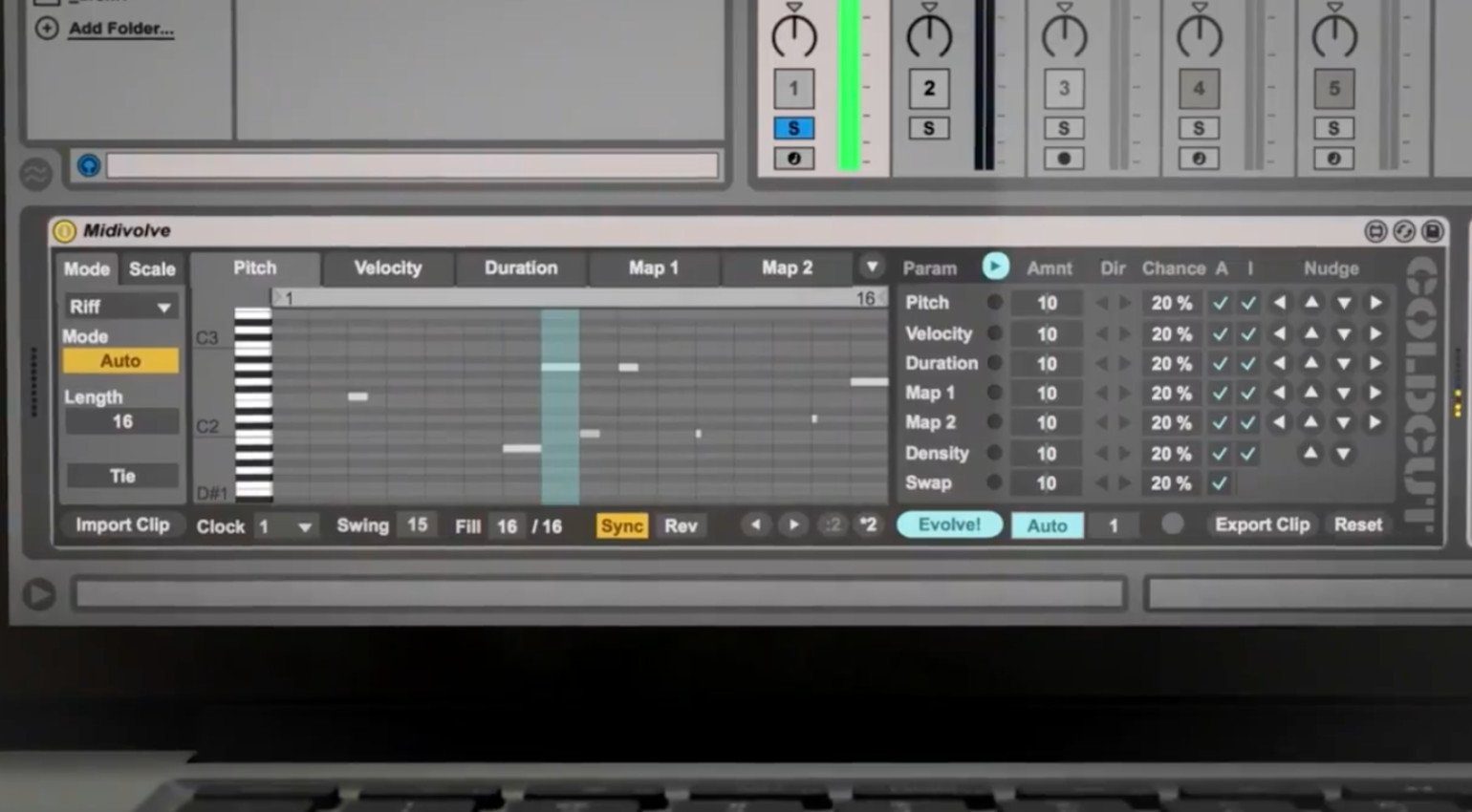Click the Export Clip button
Viewport: 1472px width, 812px height.
[1262, 524]
